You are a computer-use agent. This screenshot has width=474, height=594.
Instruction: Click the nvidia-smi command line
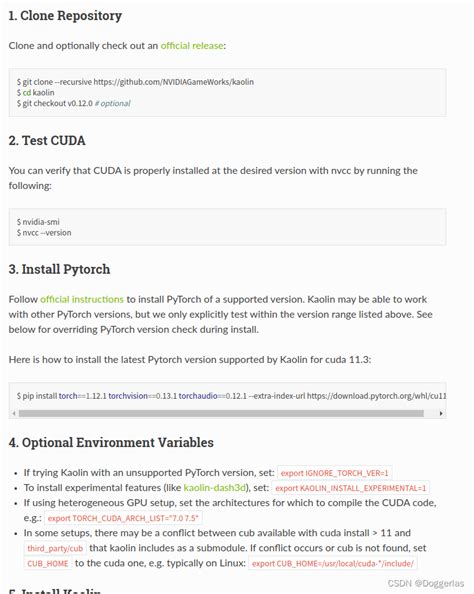click(38, 222)
